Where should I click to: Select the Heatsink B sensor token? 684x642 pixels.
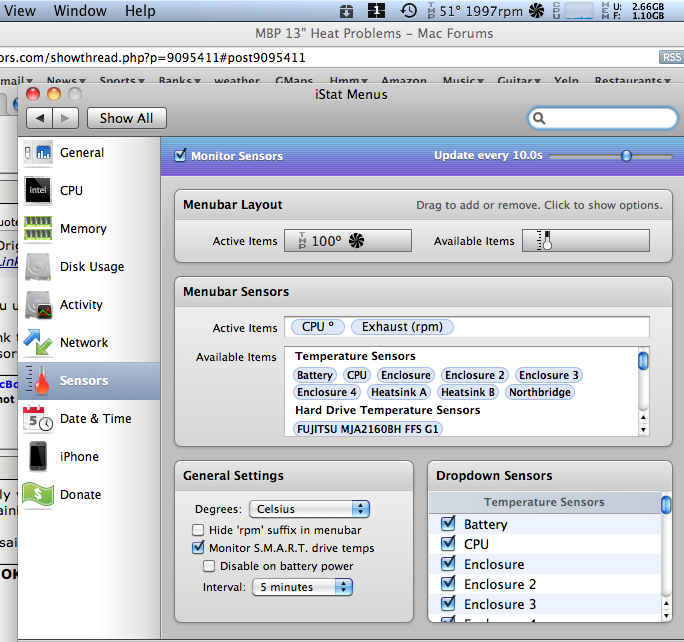468,392
